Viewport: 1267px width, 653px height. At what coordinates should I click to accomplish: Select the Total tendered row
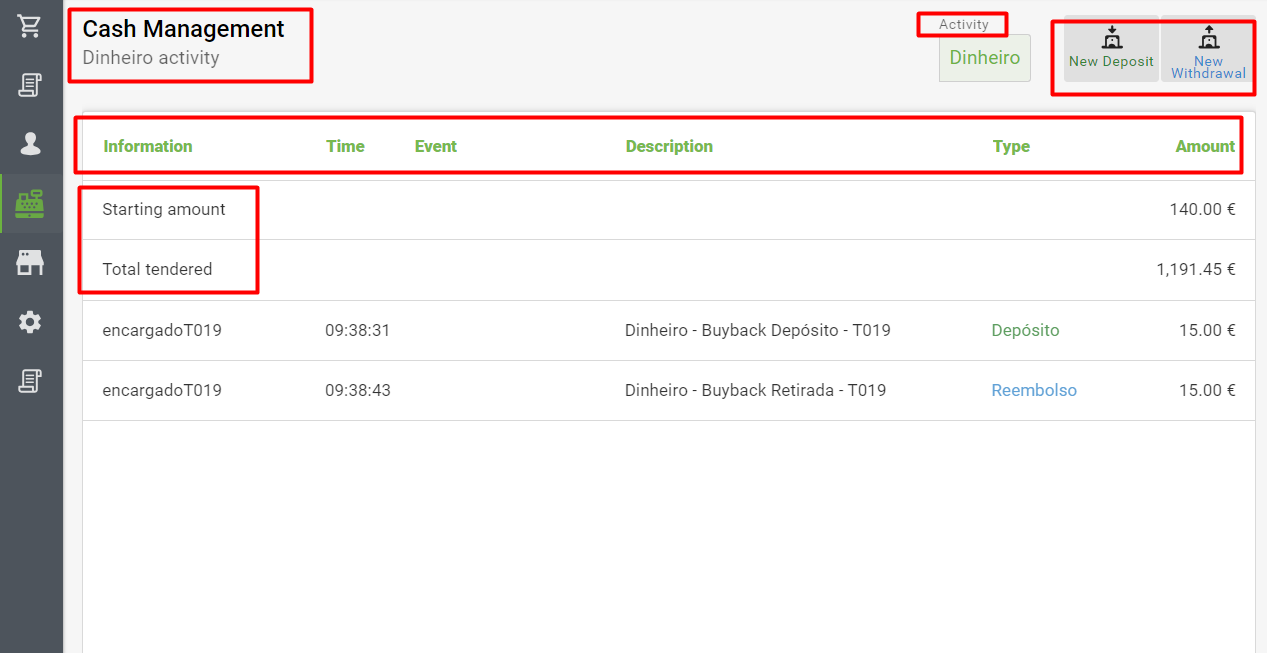pos(157,269)
